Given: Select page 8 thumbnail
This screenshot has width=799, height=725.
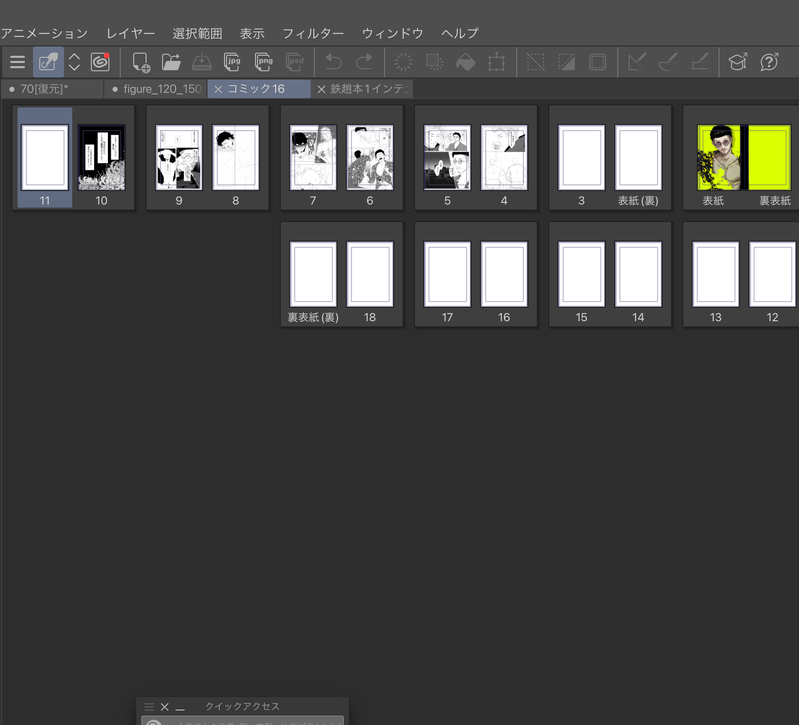Looking at the screenshot, I should click(235, 157).
